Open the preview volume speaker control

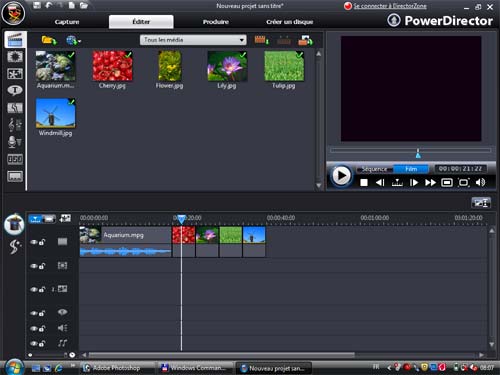pos(480,182)
